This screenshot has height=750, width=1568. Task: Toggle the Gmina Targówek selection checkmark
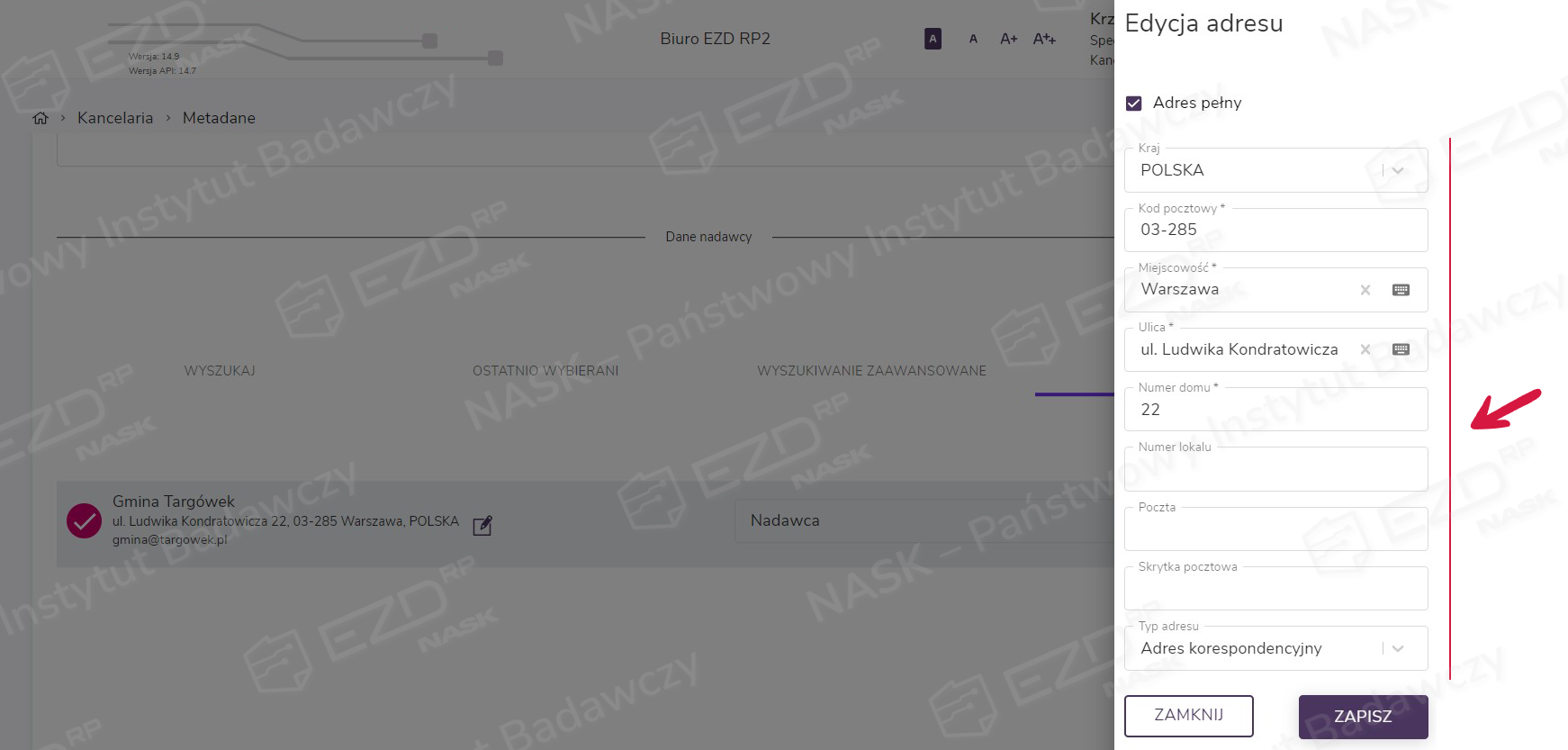pyautogui.click(x=84, y=520)
